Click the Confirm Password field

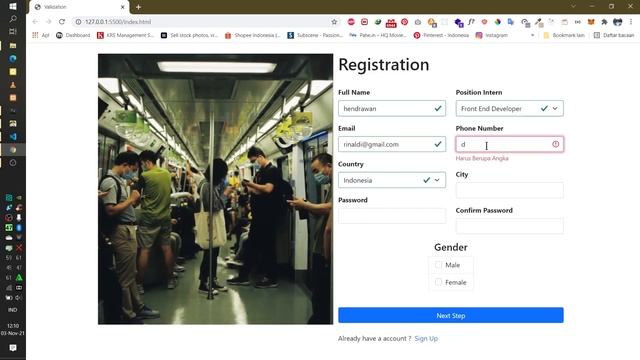pyautogui.click(x=509, y=226)
